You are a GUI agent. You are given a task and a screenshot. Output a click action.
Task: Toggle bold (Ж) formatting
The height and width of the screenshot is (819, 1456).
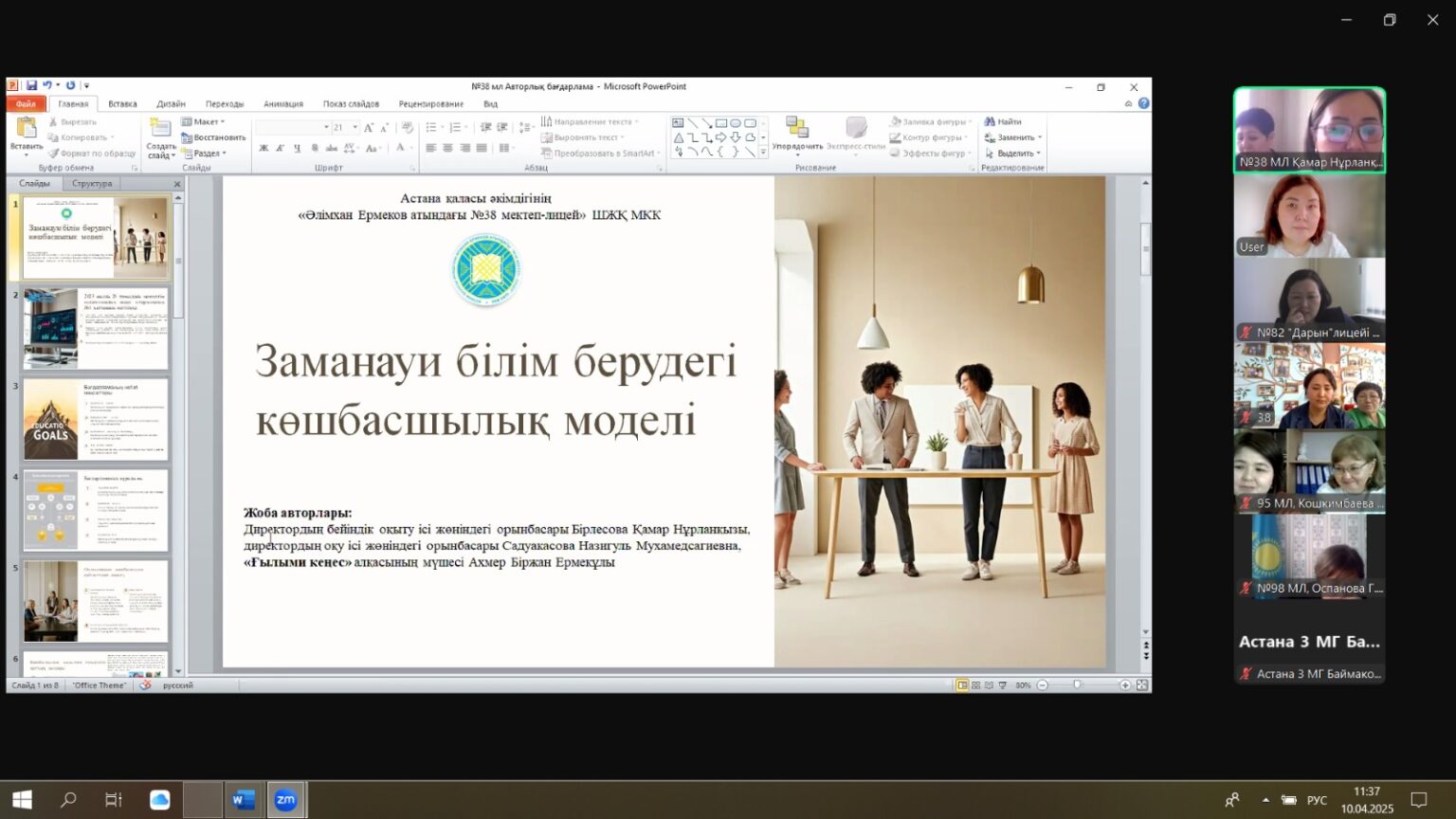(264, 148)
